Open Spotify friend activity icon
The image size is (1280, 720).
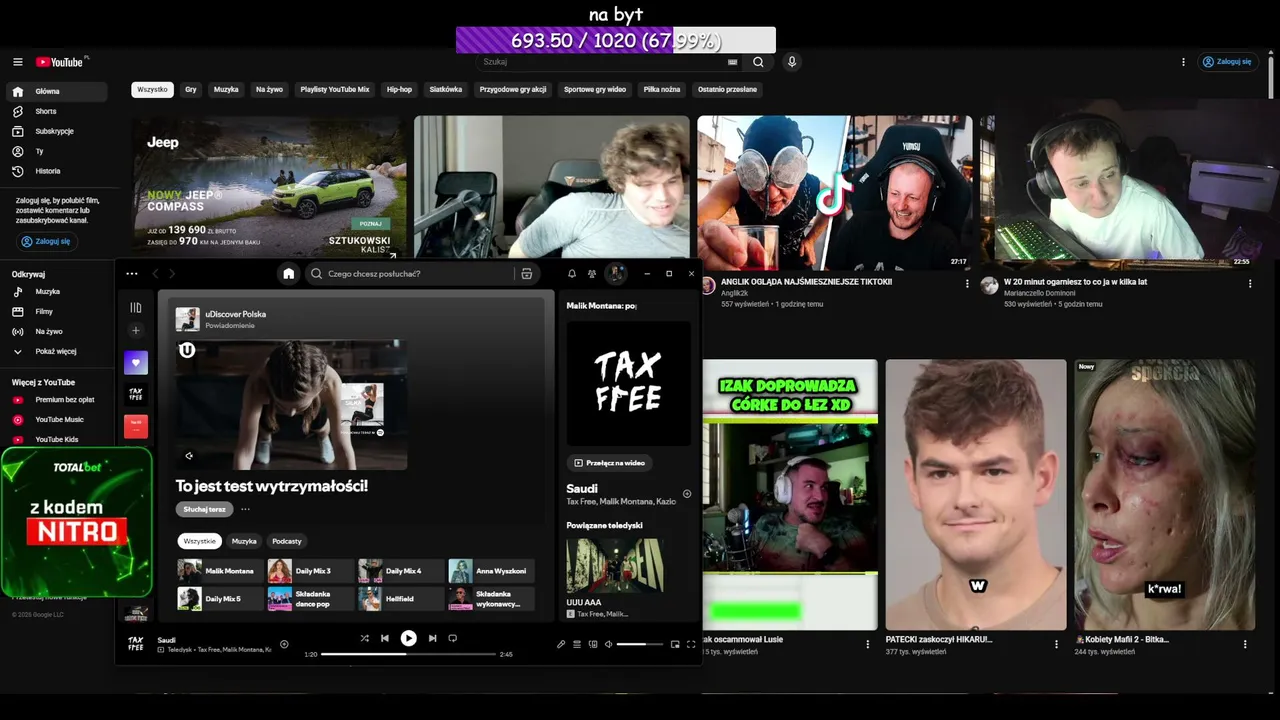click(x=592, y=273)
